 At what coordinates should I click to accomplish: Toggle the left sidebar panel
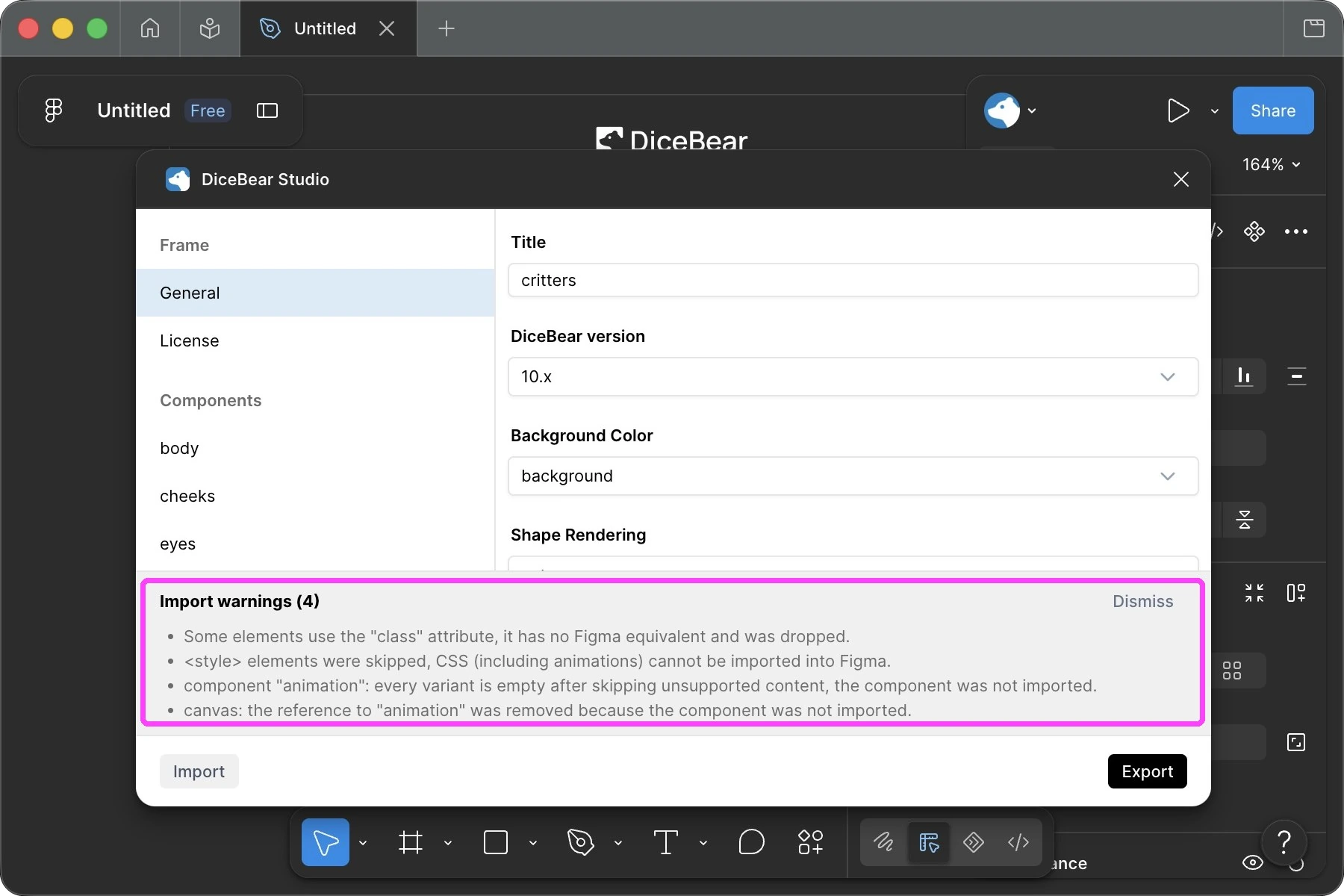[267, 111]
